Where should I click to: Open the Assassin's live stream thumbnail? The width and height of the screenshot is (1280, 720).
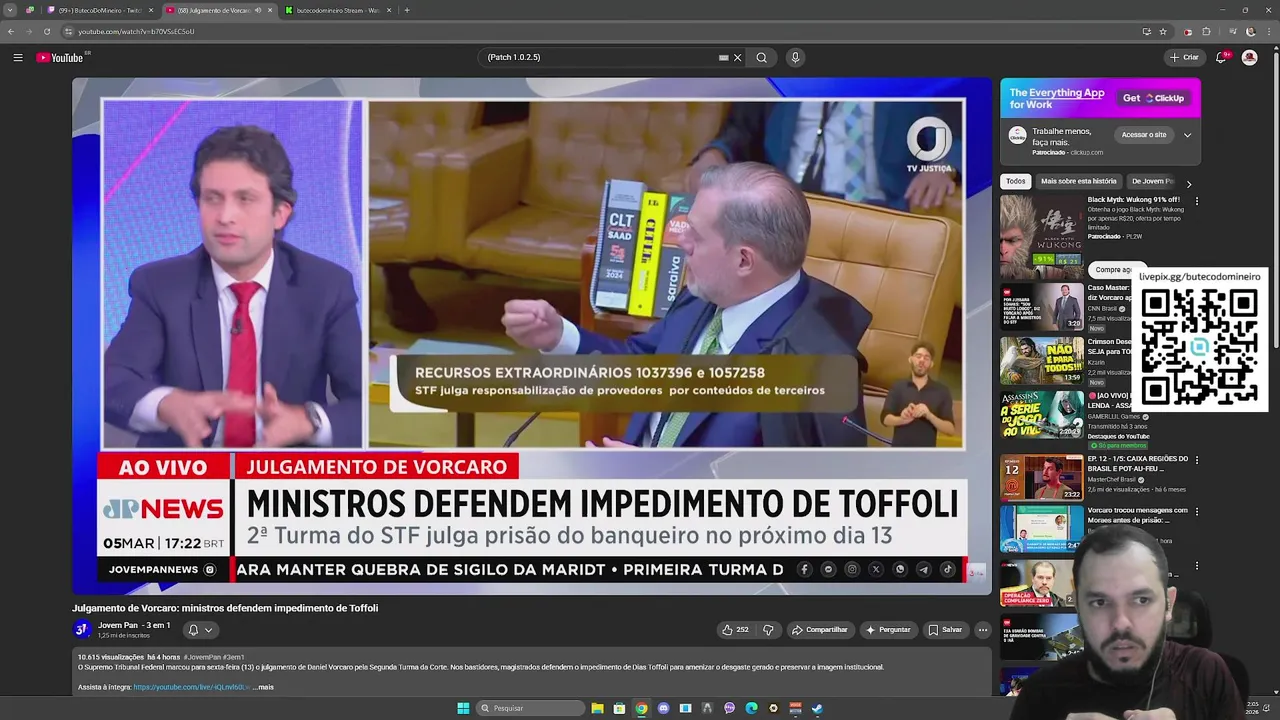pos(1041,414)
